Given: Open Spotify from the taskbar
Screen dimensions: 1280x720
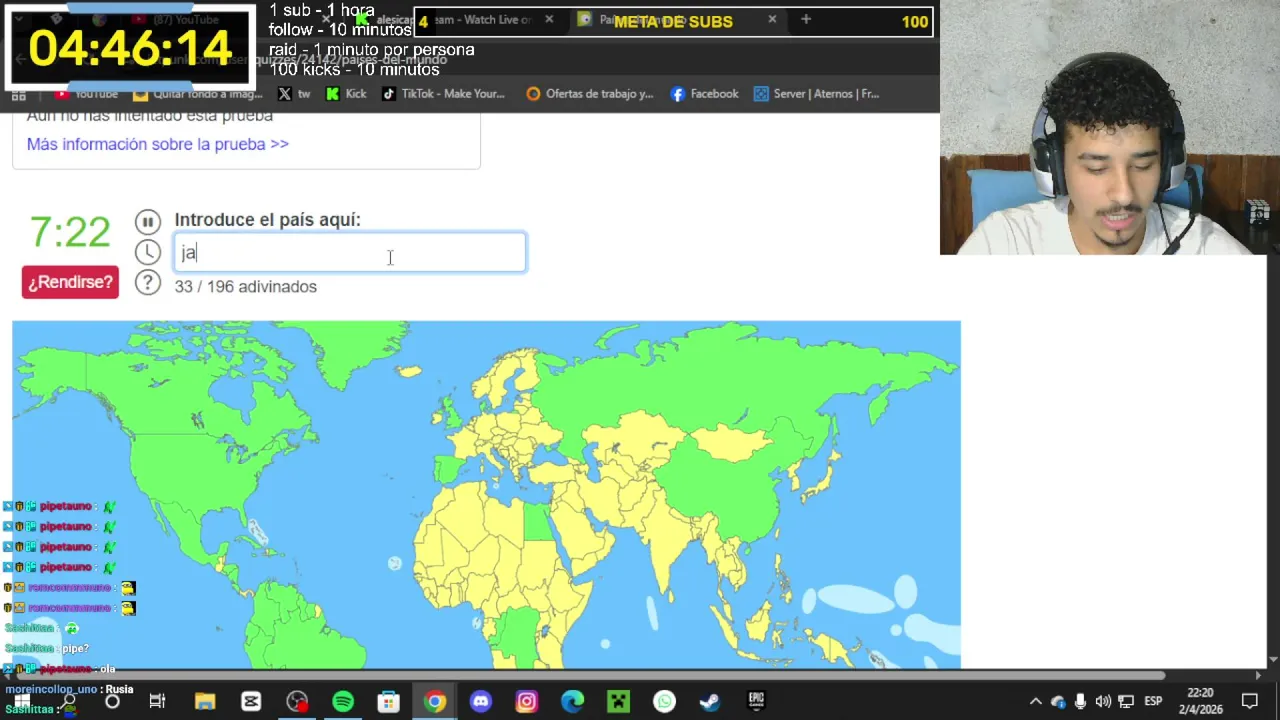Looking at the screenshot, I should click(x=343, y=702).
